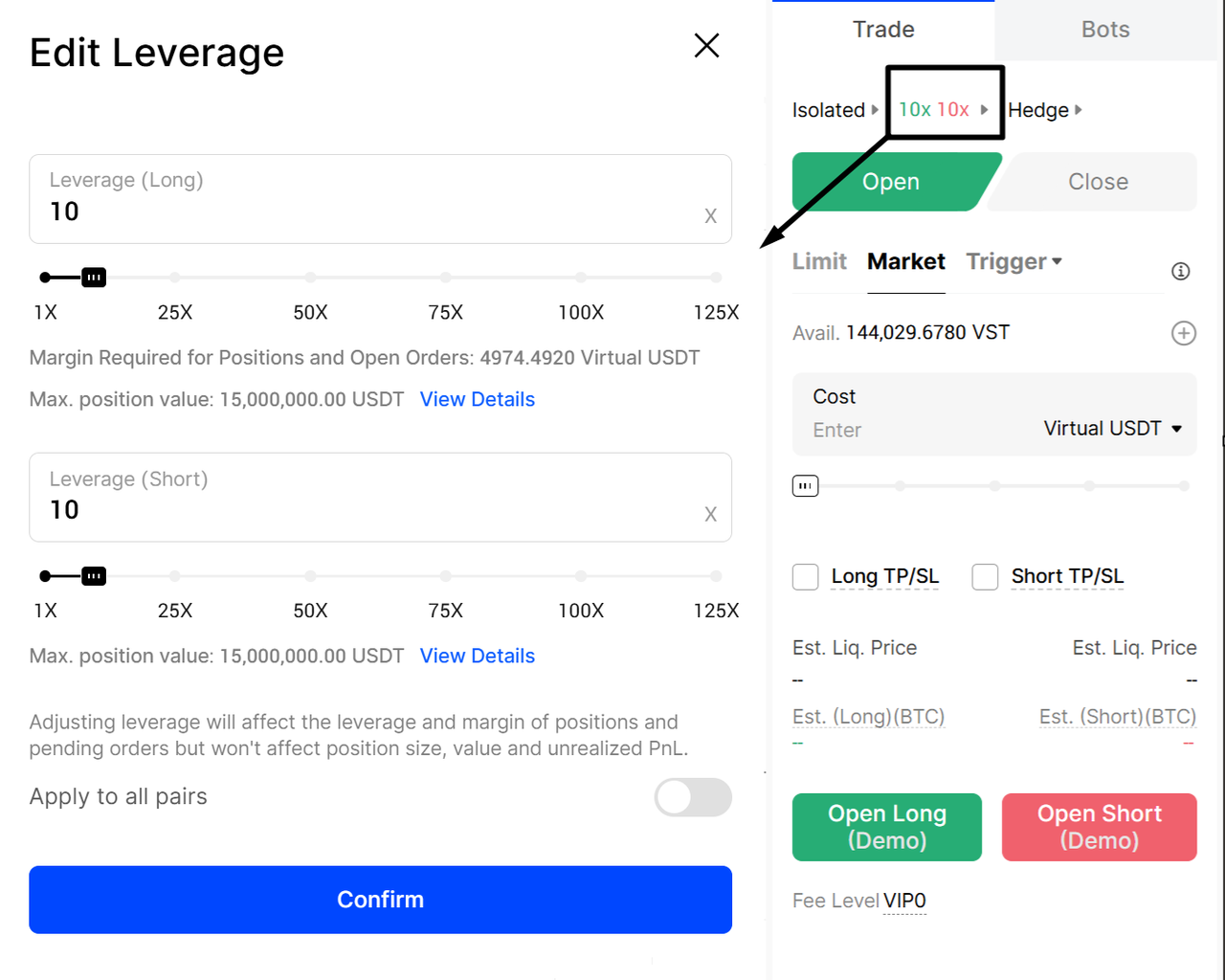Enable the Long TP/SL checkbox
This screenshot has height=980, width=1225.
point(806,577)
